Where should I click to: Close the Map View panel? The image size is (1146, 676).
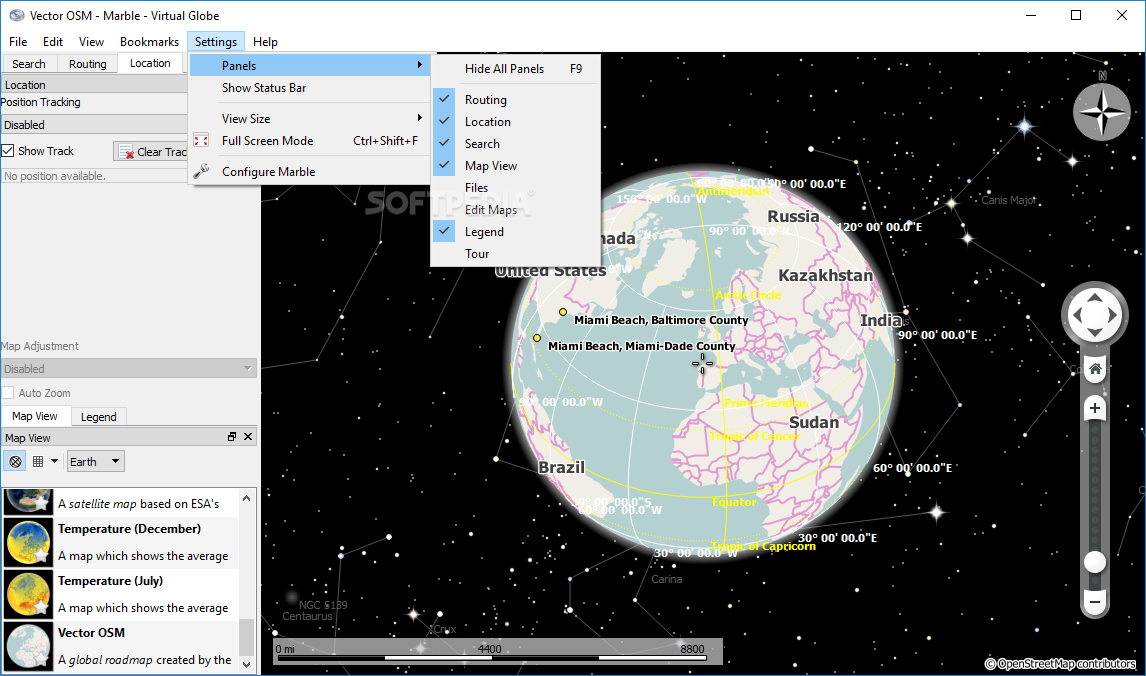pyautogui.click(x=248, y=436)
